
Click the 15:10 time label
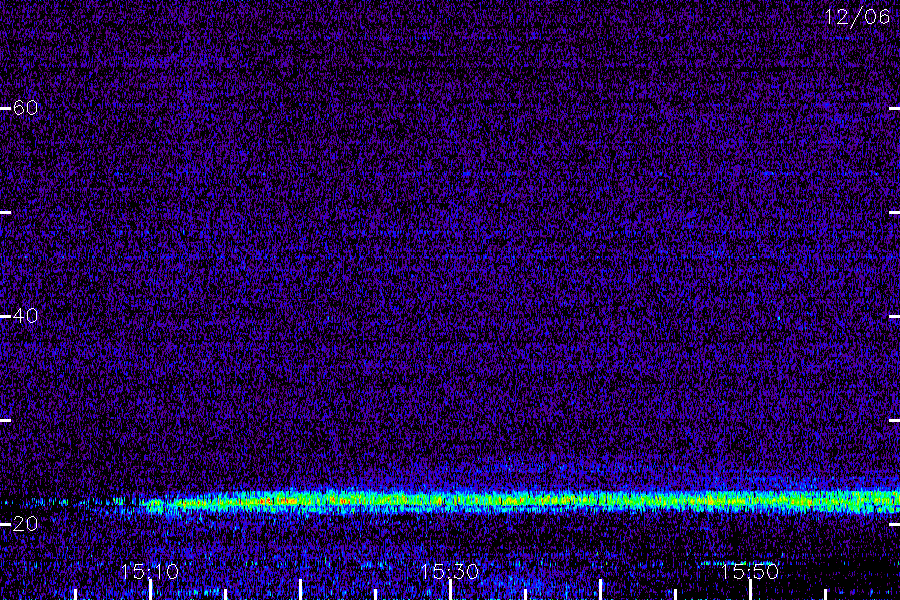(x=149, y=571)
